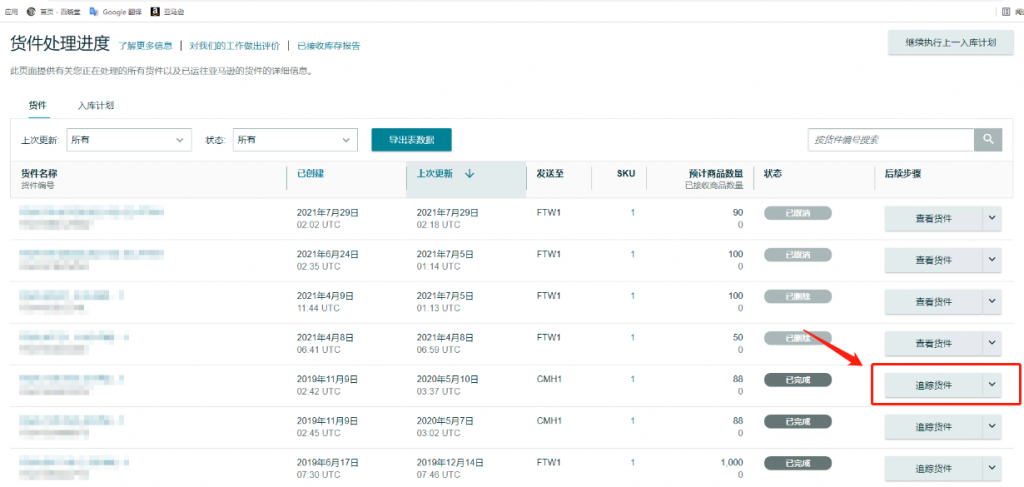The image size is (1024, 487).
Task: Click the 2019年12月14日 last-updated date
Action: click(450, 462)
